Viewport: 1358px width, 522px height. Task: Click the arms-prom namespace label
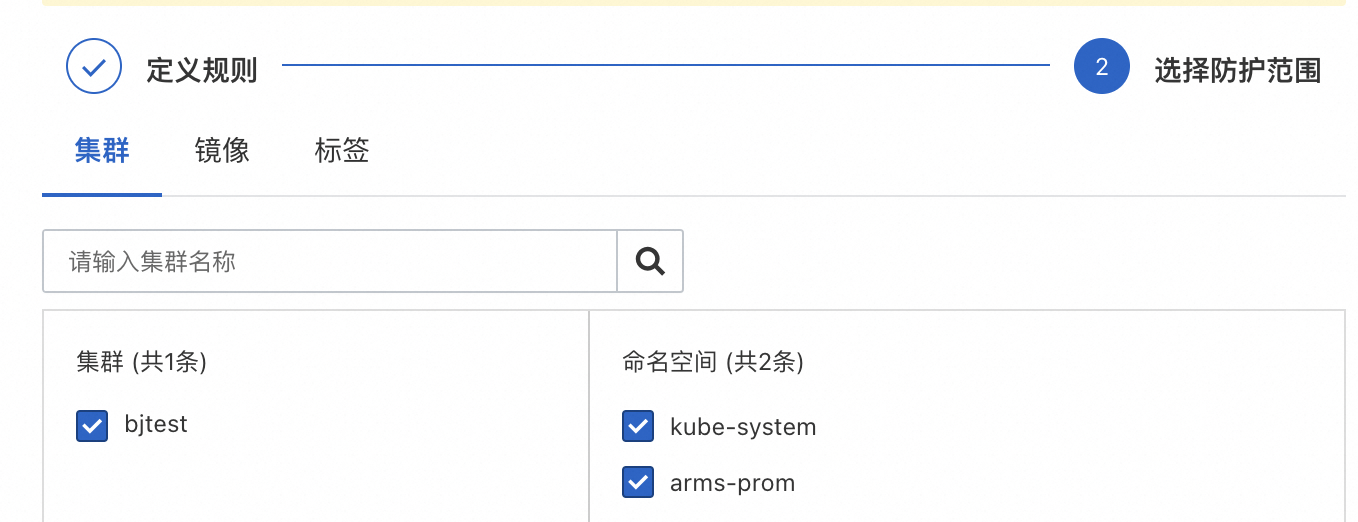(x=732, y=483)
